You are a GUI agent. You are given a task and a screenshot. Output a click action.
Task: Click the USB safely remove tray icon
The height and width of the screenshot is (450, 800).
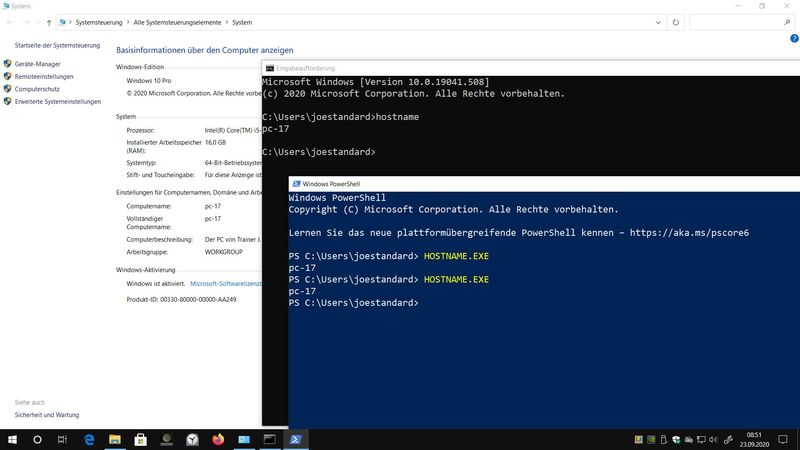[x=664, y=439]
